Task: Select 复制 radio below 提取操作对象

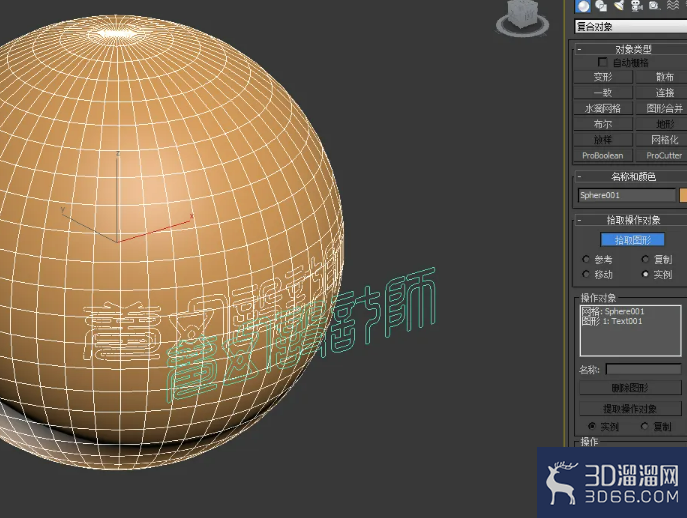Action: point(645,426)
